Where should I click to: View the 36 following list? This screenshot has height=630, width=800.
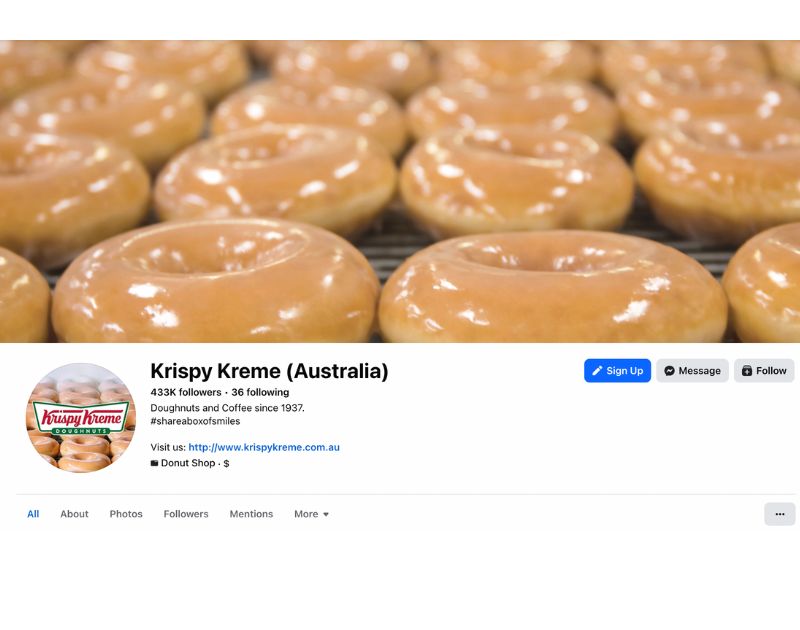[260, 392]
